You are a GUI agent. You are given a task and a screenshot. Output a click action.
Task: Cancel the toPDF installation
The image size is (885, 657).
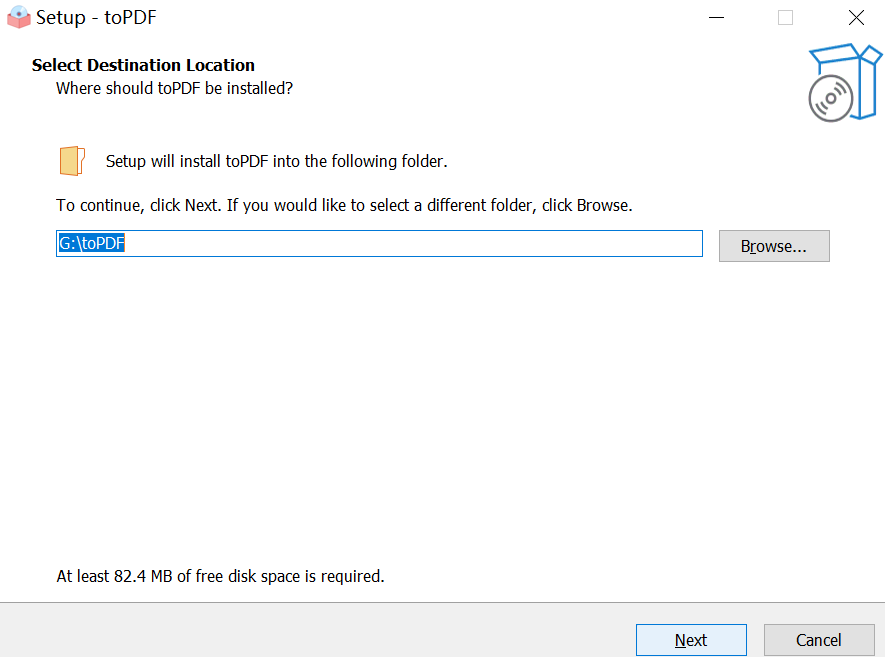pos(819,640)
